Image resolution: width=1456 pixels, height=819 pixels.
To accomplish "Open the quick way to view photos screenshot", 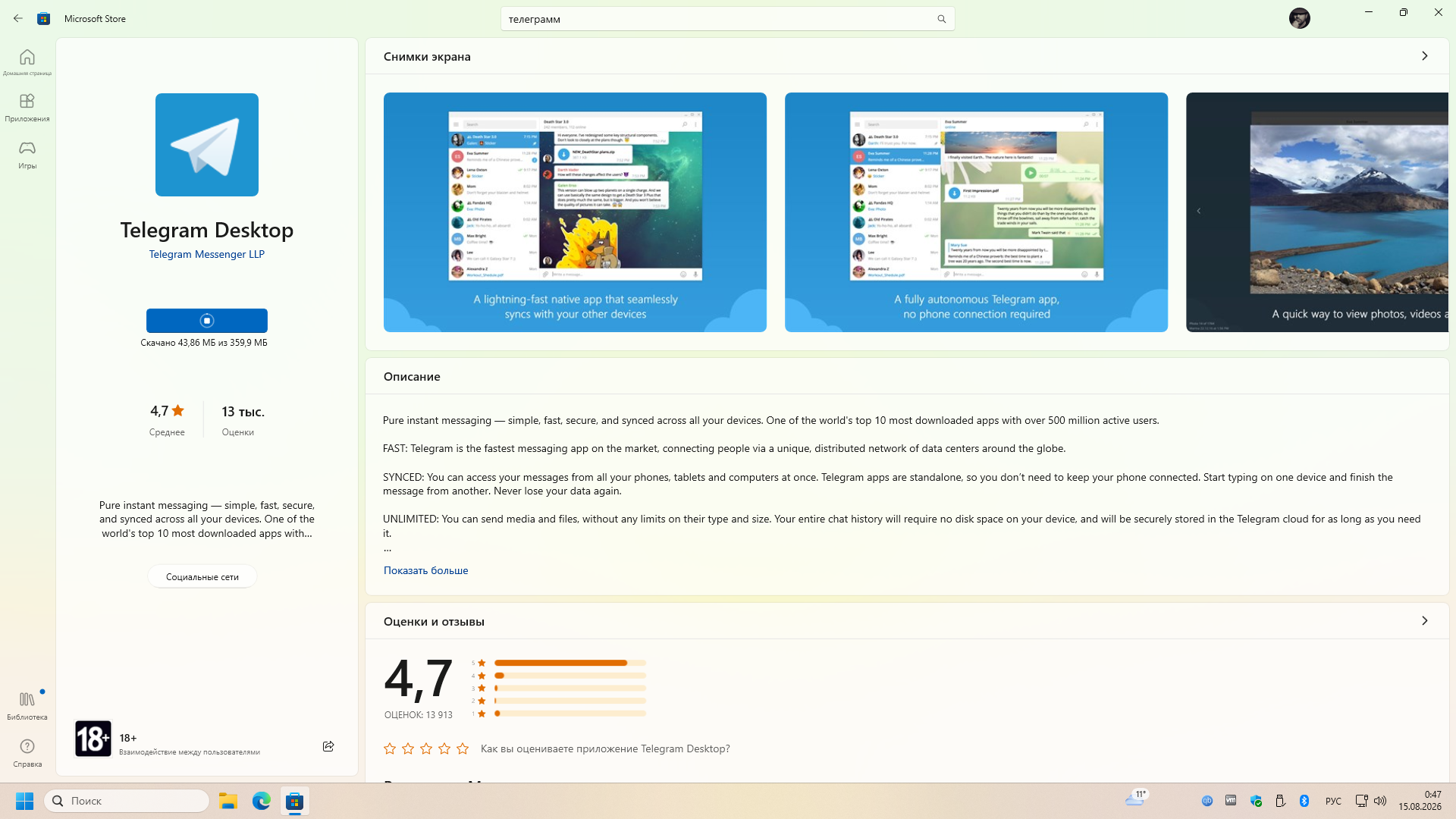I will tap(1317, 212).
